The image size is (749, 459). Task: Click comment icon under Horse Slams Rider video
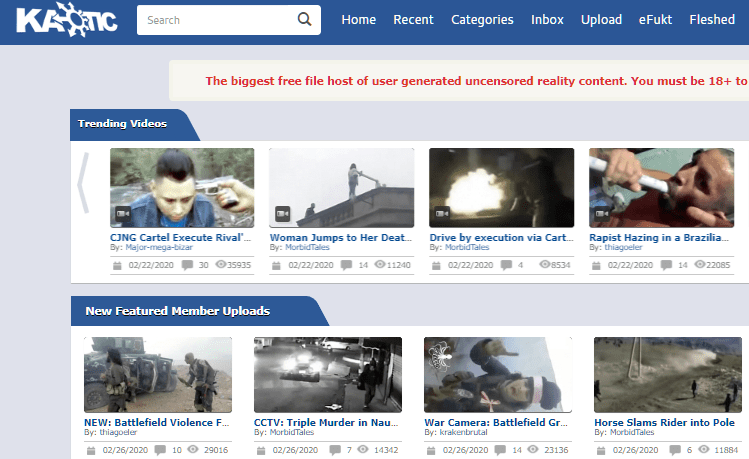[675, 450]
